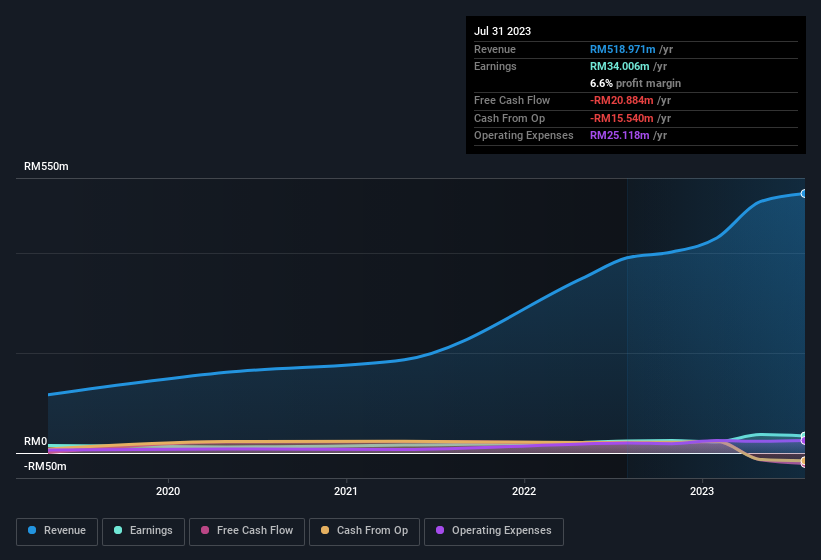Click the Revenue label in the tooltip
821x560 pixels.
point(495,49)
